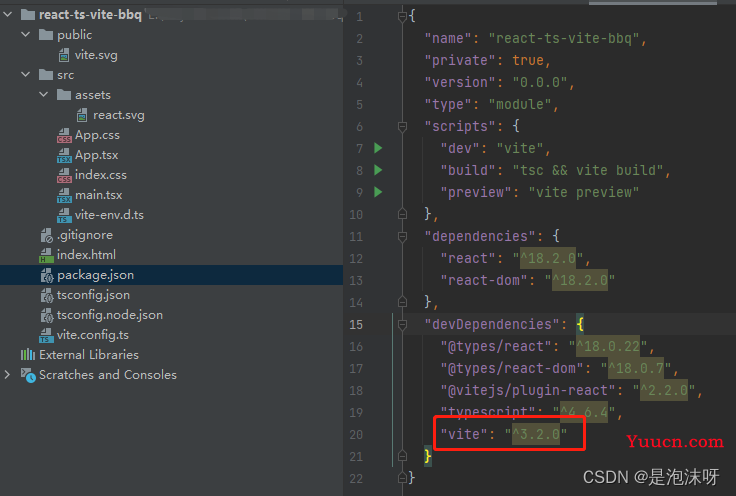Click the main.tsx file icon
The height and width of the screenshot is (496, 736).
(x=64, y=195)
